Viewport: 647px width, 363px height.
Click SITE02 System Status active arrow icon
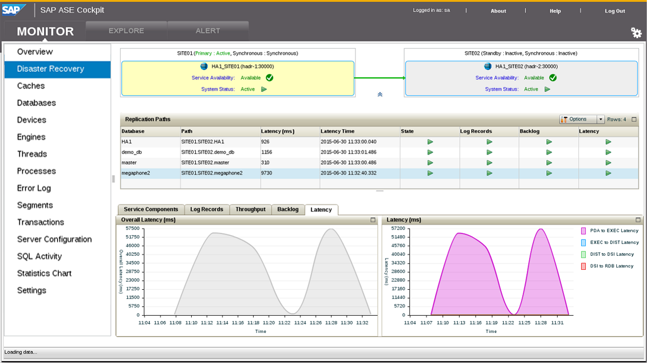click(547, 89)
